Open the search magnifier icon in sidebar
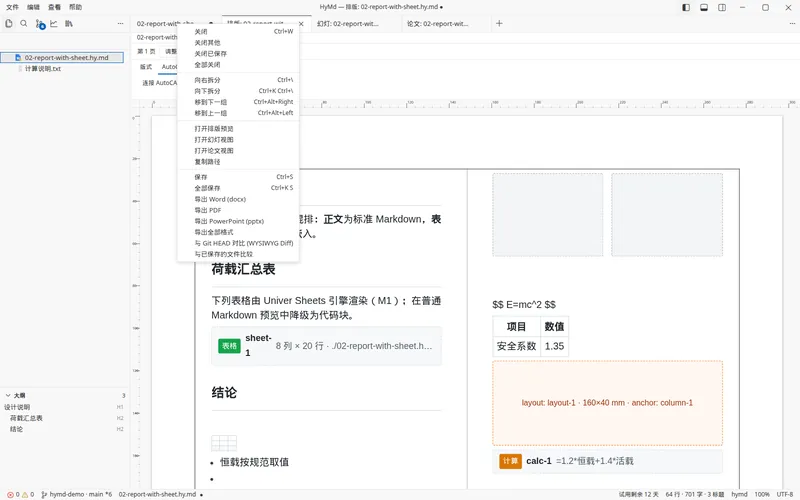800x500 pixels. (23, 23)
